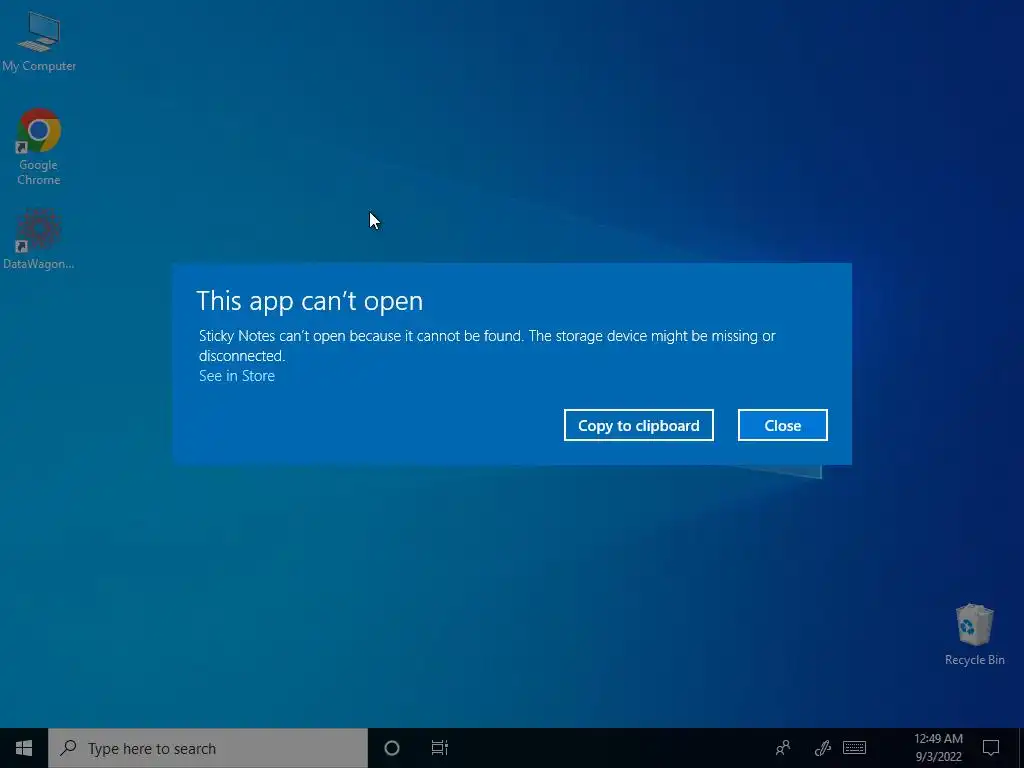The height and width of the screenshot is (768, 1024).
Task: Open the My Computer desktop icon
Action: point(39,40)
